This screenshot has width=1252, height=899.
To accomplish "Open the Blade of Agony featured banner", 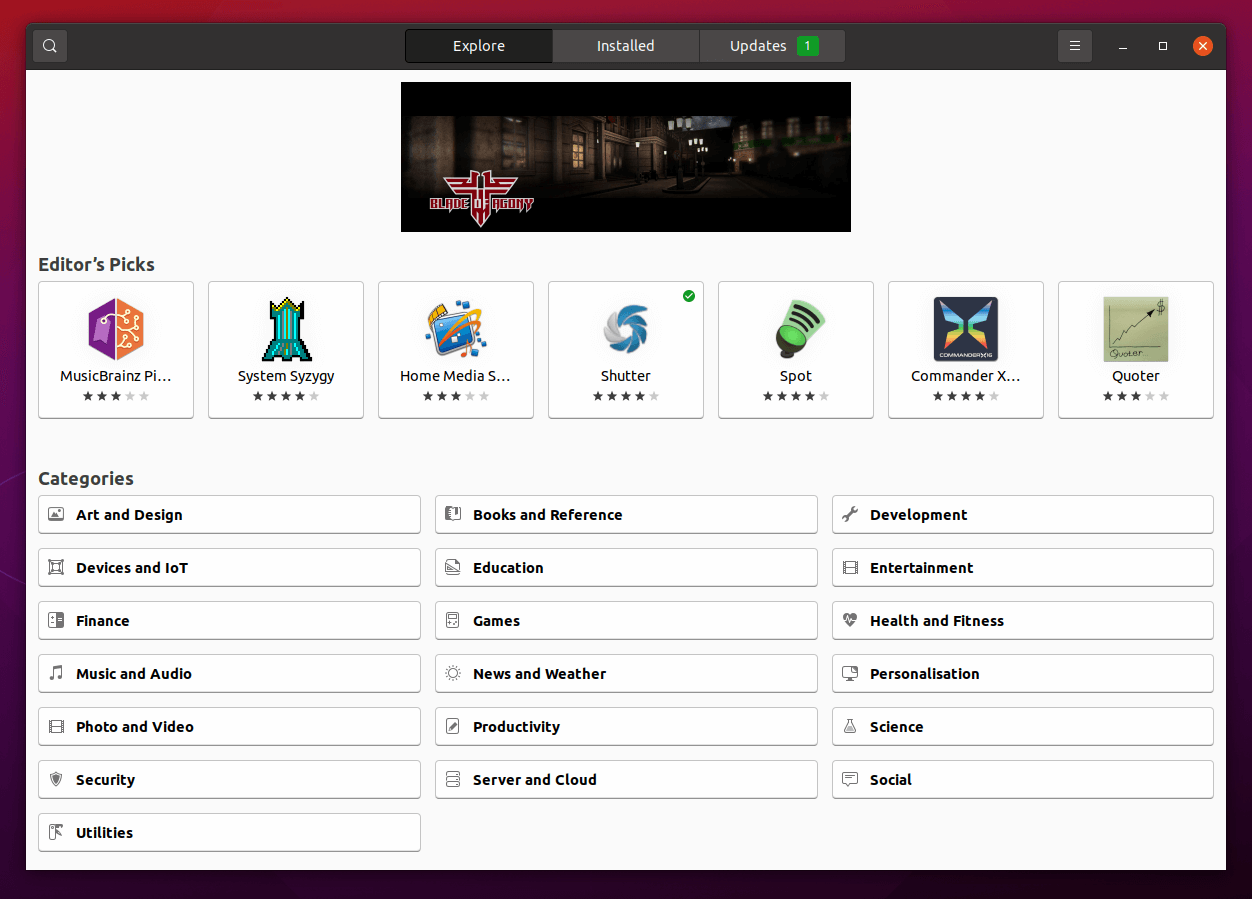I will [x=626, y=157].
